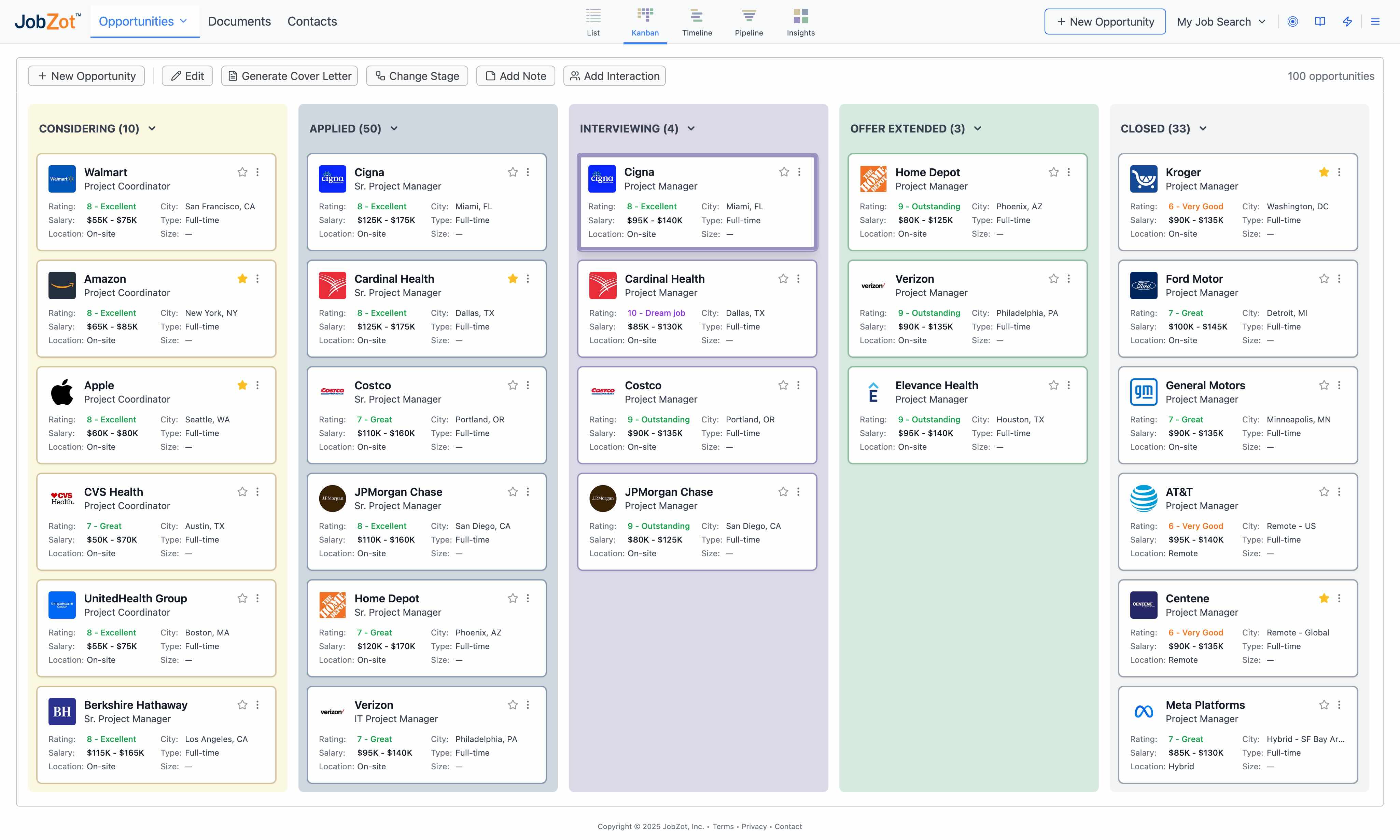The height and width of the screenshot is (840, 1400).
Task: Collapse the Applied column chevron
Action: [394, 128]
